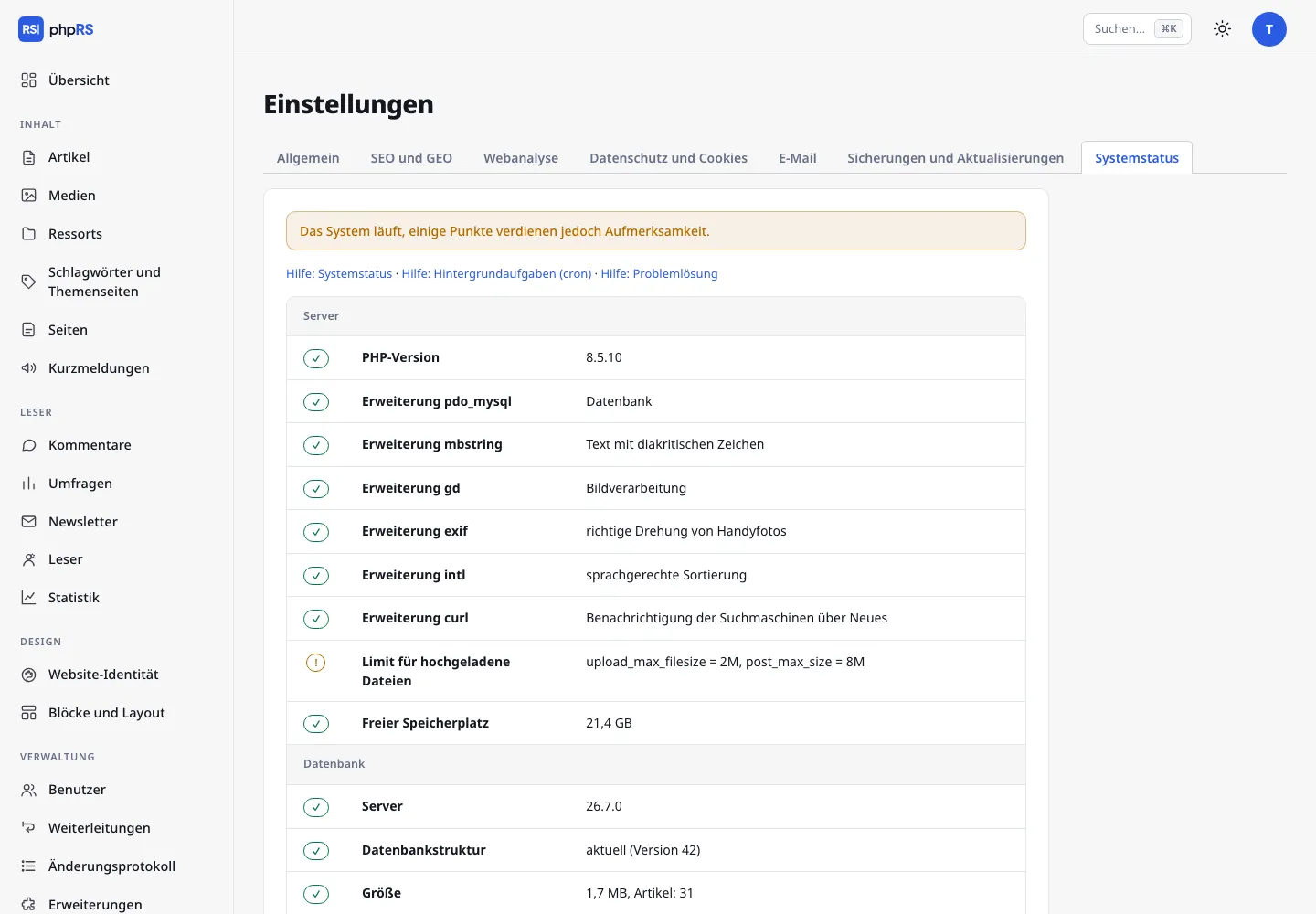The image size is (1316, 914).
Task: Click the Statistik line chart icon
Action: click(x=29, y=598)
